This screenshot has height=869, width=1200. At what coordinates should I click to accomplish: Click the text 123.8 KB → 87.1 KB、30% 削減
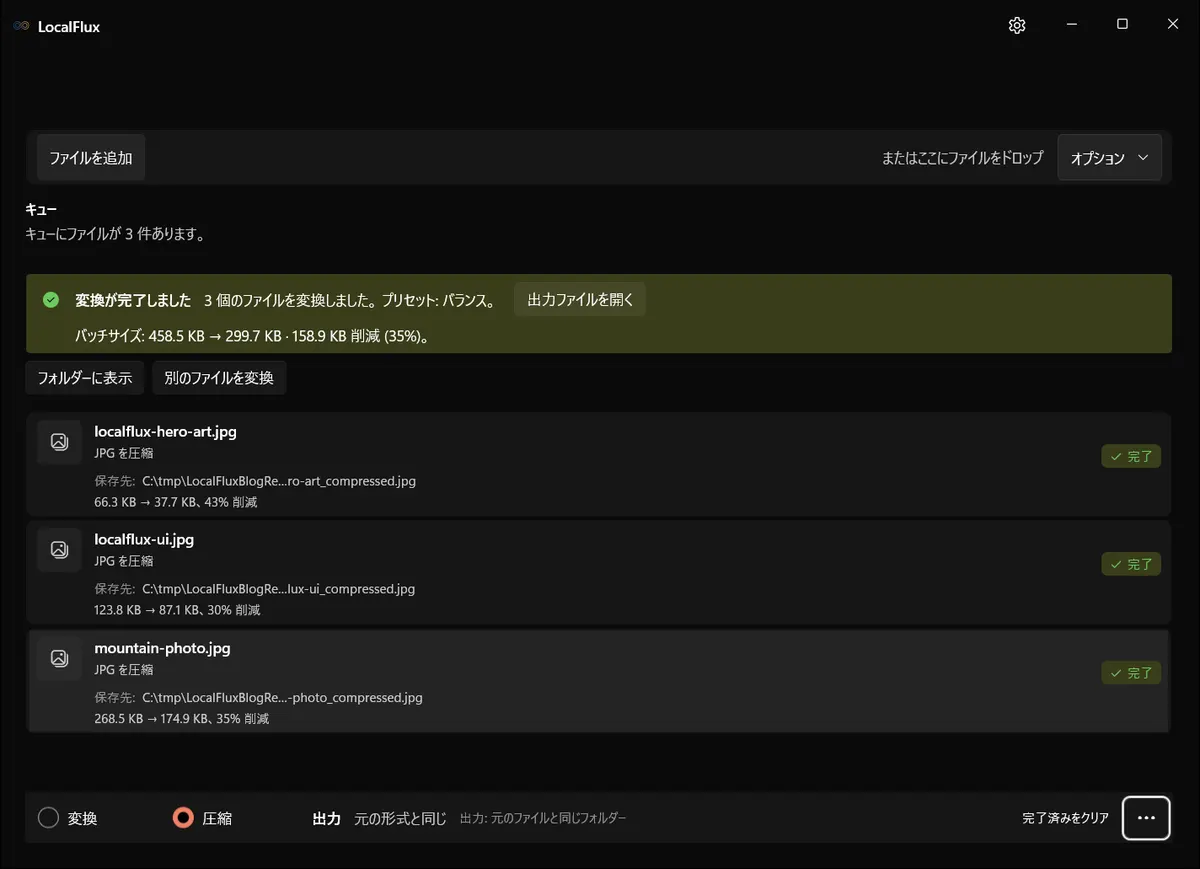point(177,610)
